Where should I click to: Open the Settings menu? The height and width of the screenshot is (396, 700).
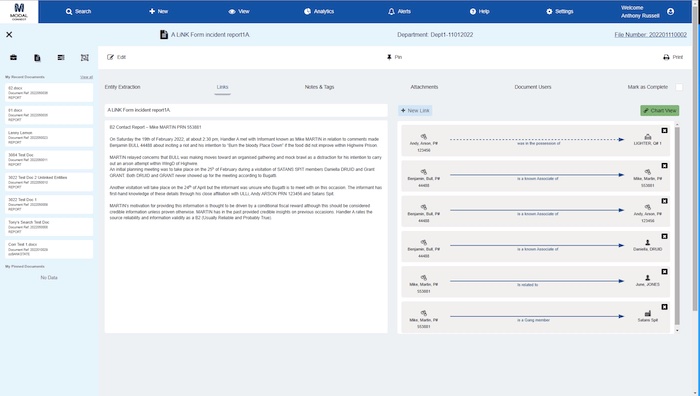coord(559,12)
